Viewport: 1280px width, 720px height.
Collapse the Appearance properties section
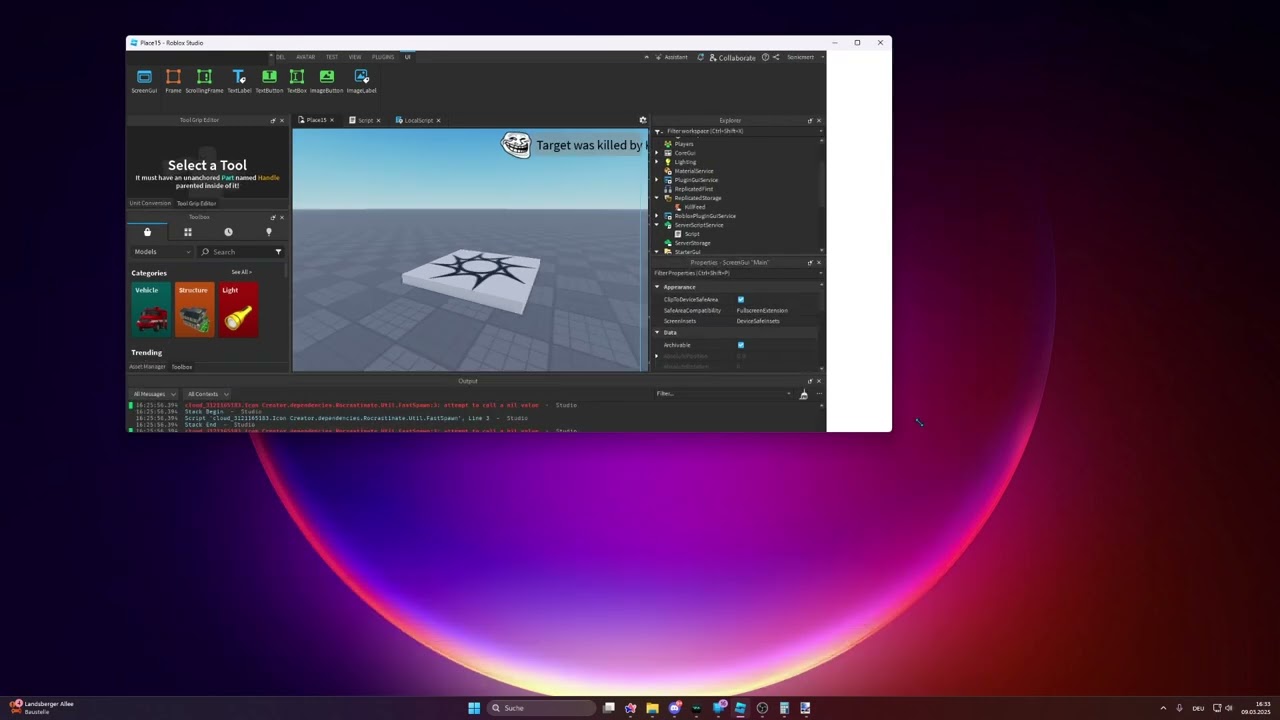coord(657,287)
